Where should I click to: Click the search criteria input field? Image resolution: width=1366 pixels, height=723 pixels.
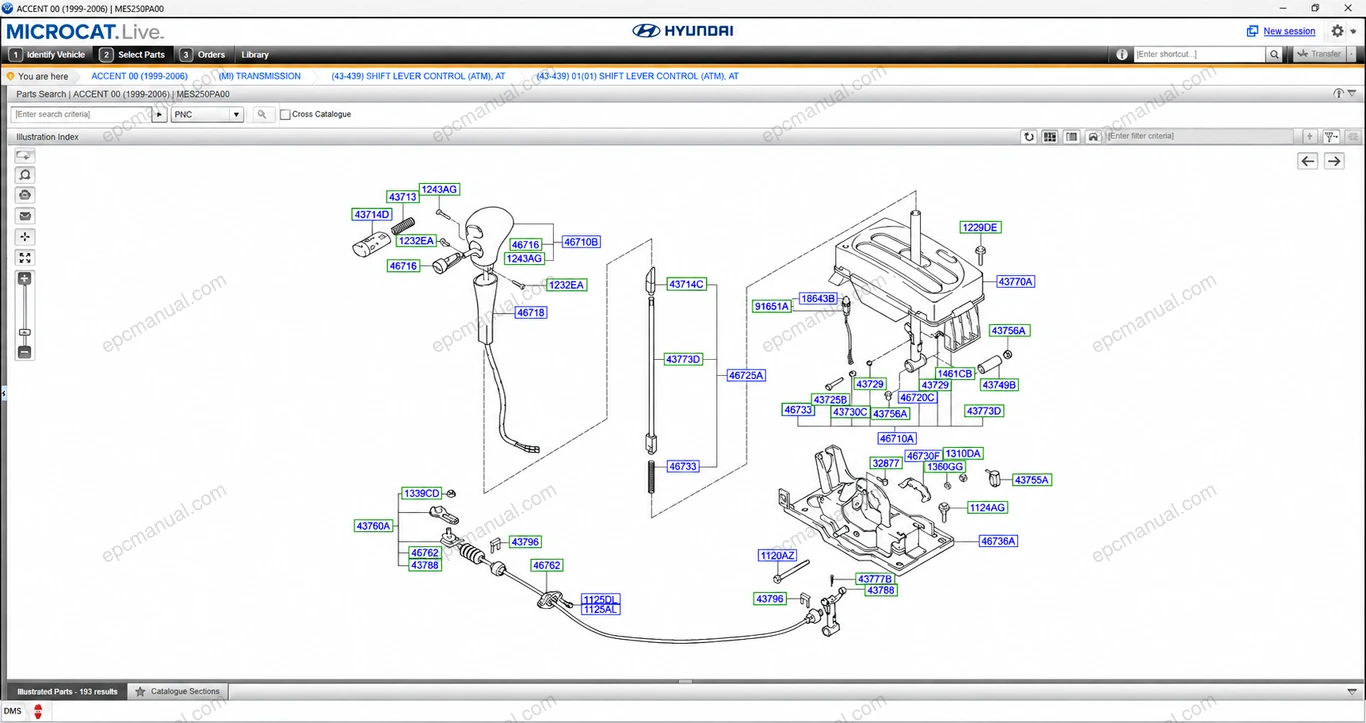pos(82,115)
